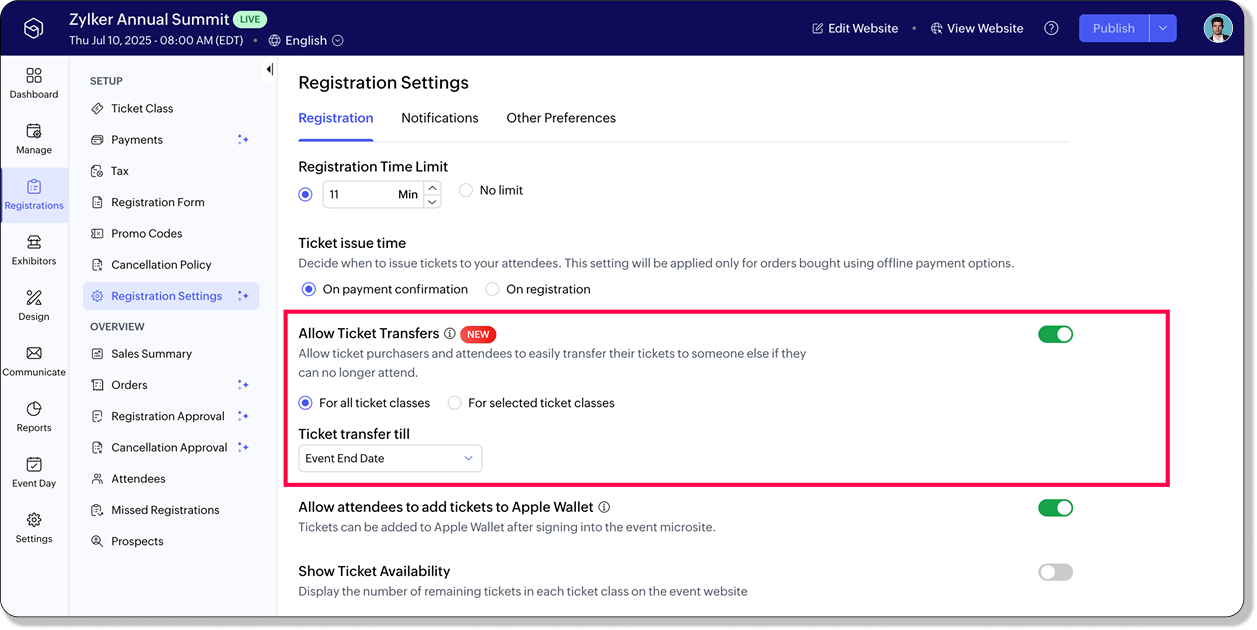The height and width of the screenshot is (630, 1257).
Task: Click the Edit Website link
Action: (855, 28)
